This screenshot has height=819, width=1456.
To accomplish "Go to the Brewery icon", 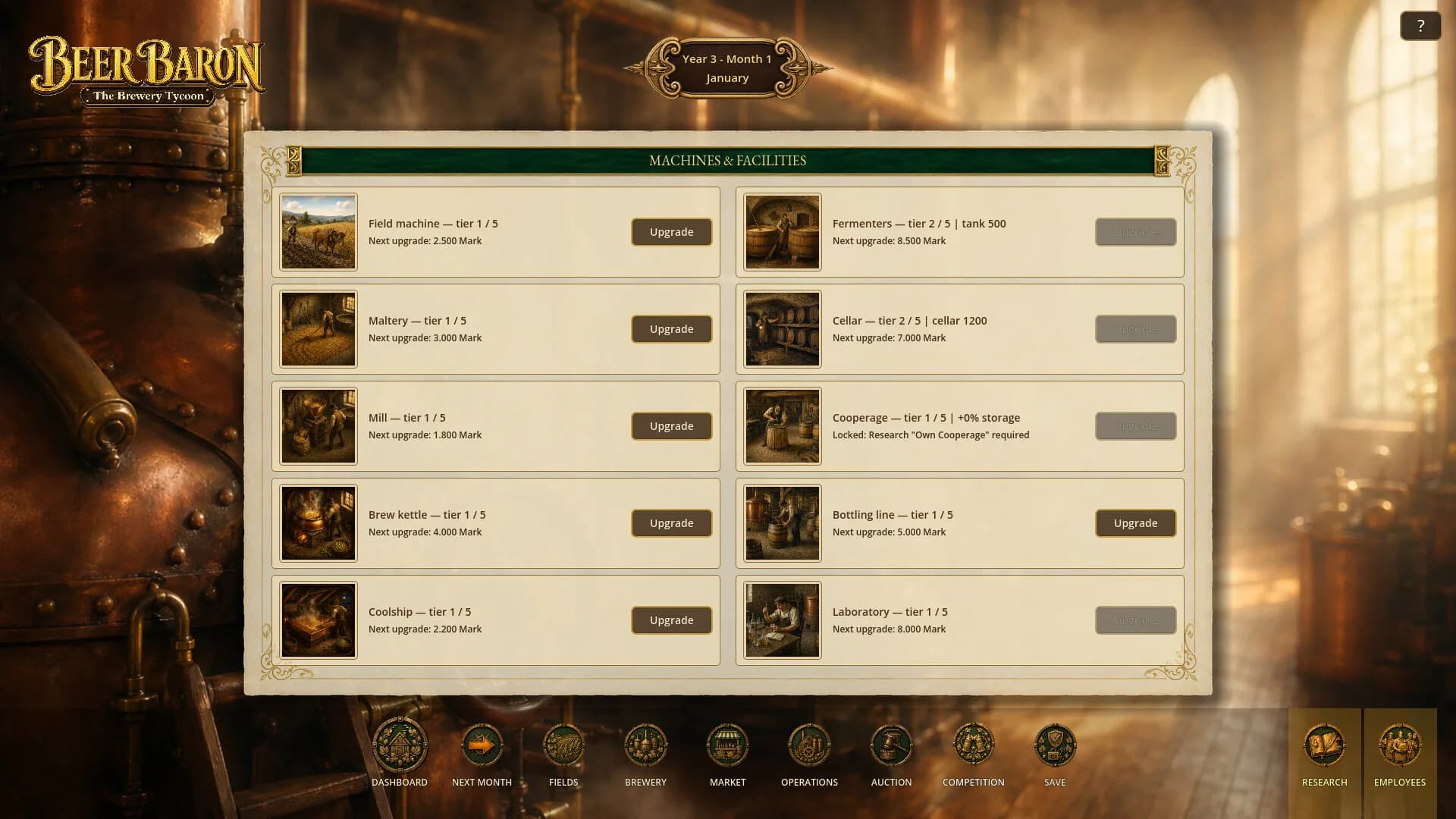I will pyautogui.click(x=645, y=745).
